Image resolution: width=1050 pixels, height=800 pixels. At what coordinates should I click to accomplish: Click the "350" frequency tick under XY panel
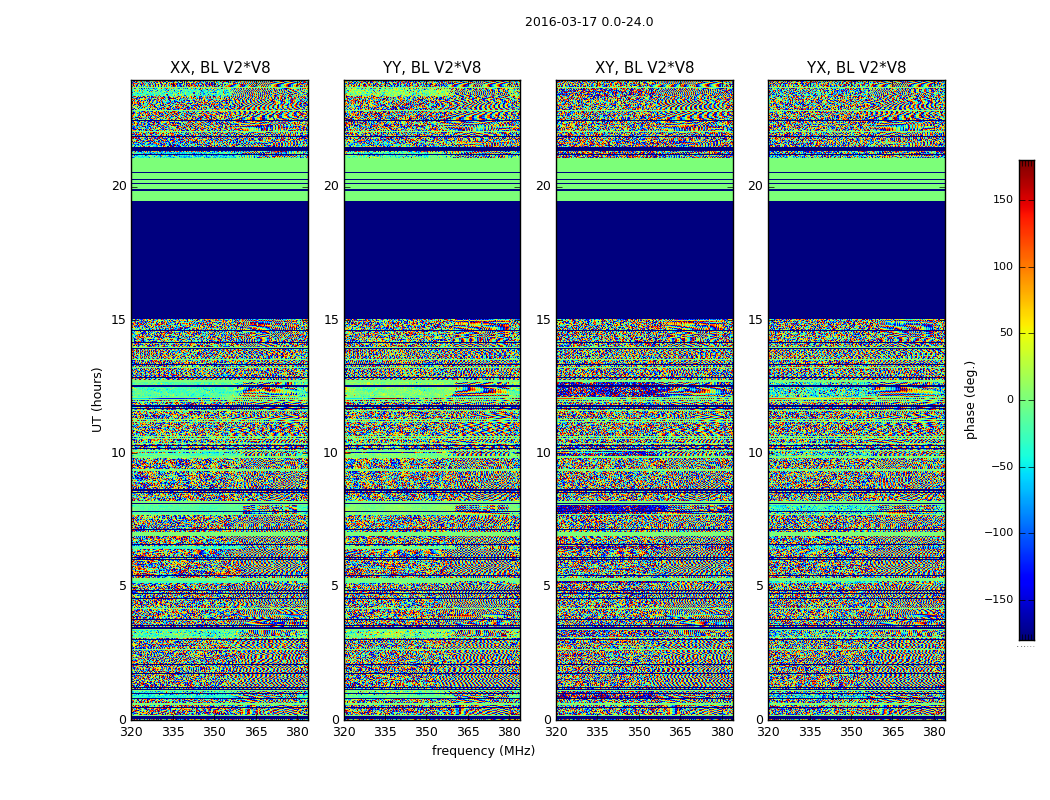[639, 732]
